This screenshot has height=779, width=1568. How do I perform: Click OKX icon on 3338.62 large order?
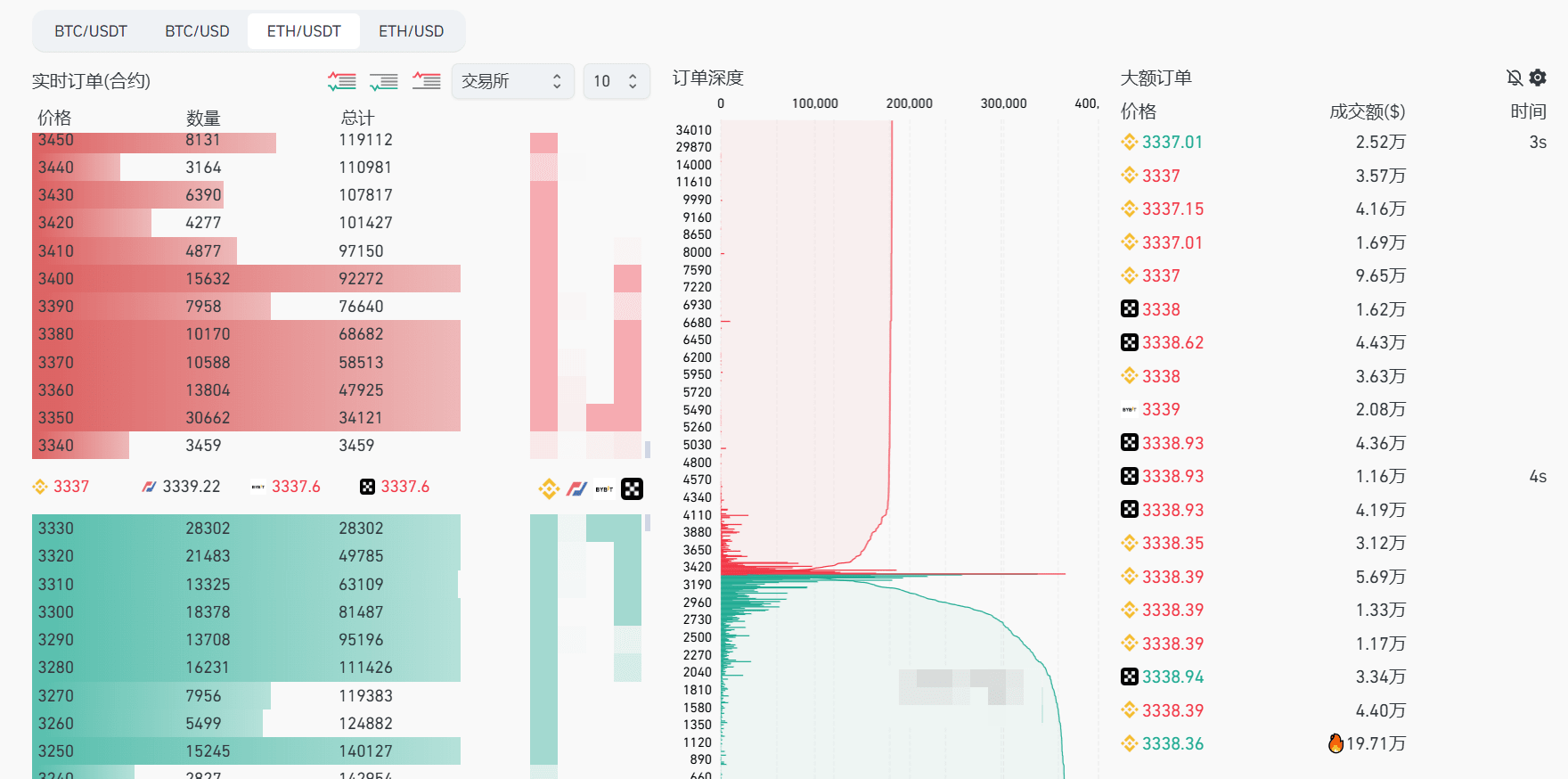pyautogui.click(x=1130, y=342)
